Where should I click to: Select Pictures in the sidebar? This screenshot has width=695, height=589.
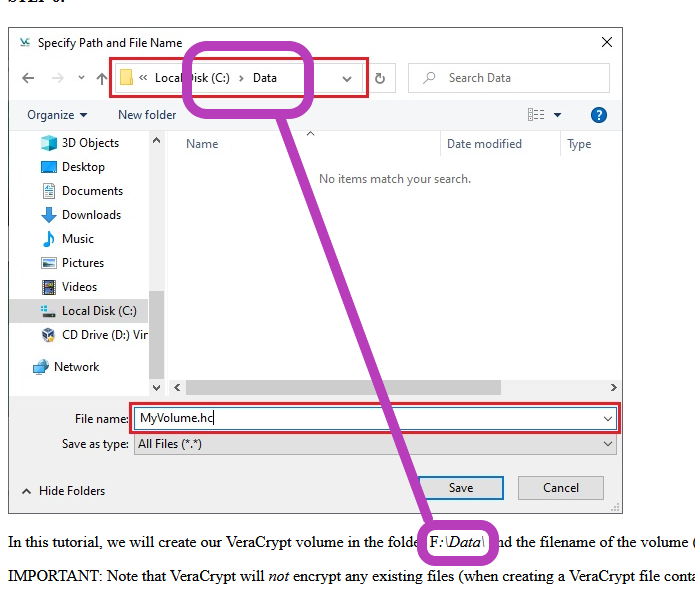tap(83, 263)
